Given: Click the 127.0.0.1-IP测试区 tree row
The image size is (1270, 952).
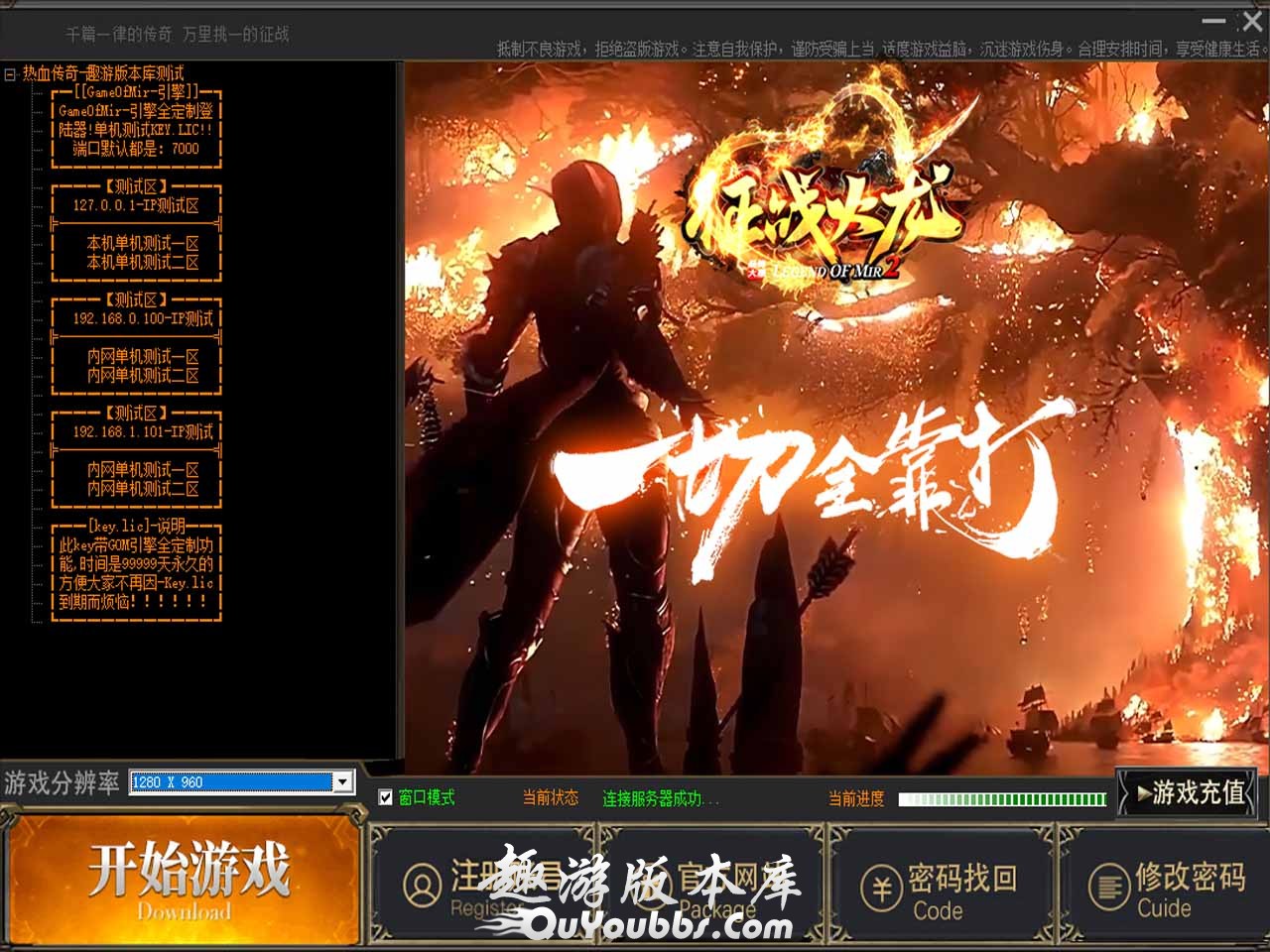Looking at the screenshot, I should tap(136, 205).
